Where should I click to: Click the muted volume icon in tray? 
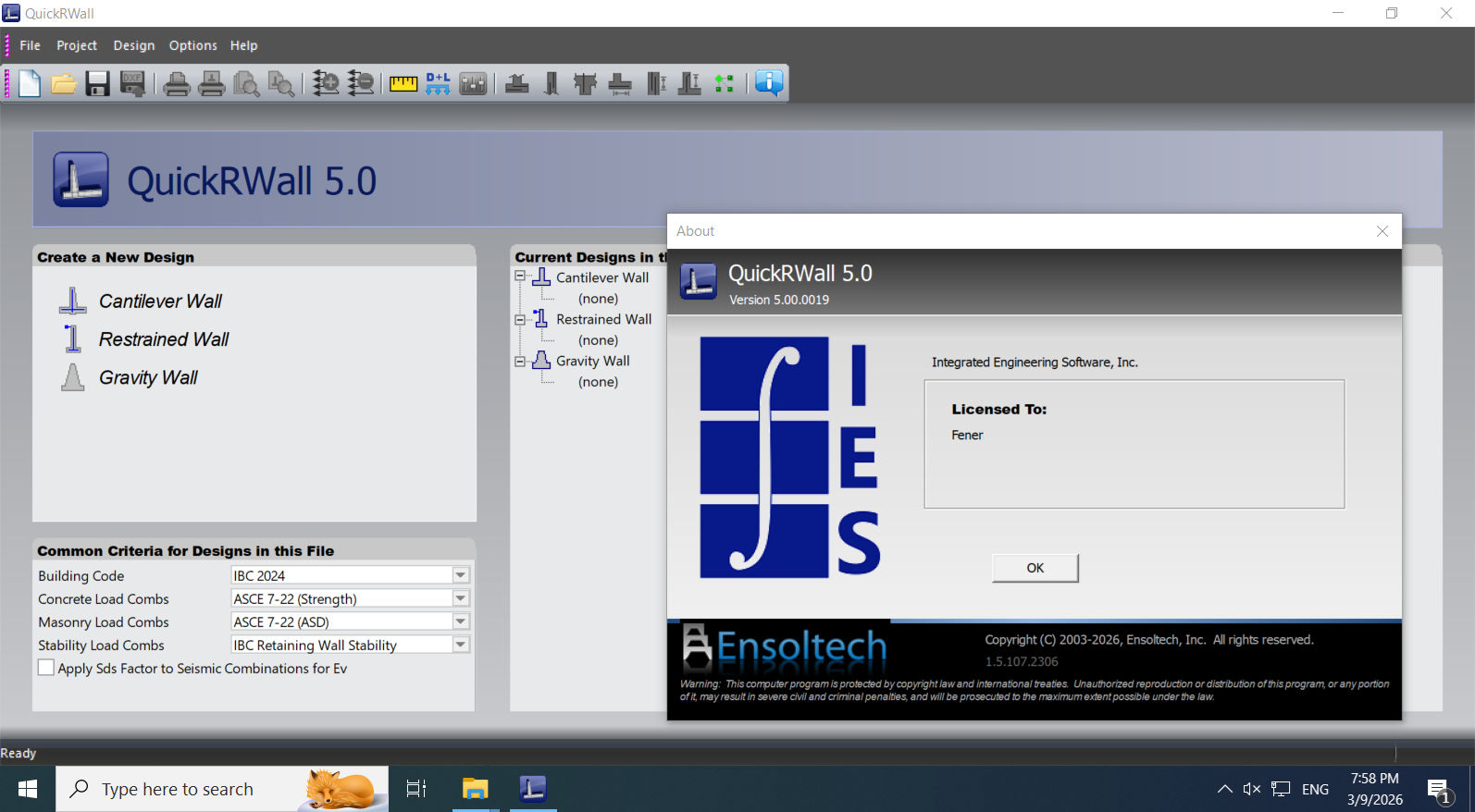click(x=1252, y=789)
